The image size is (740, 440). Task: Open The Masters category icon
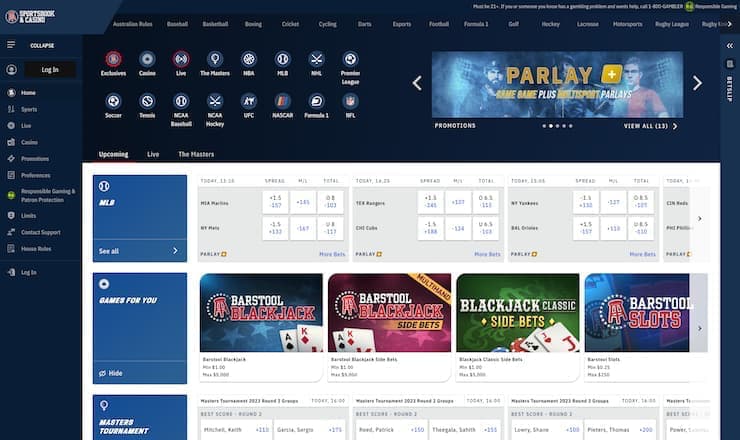click(215, 59)
